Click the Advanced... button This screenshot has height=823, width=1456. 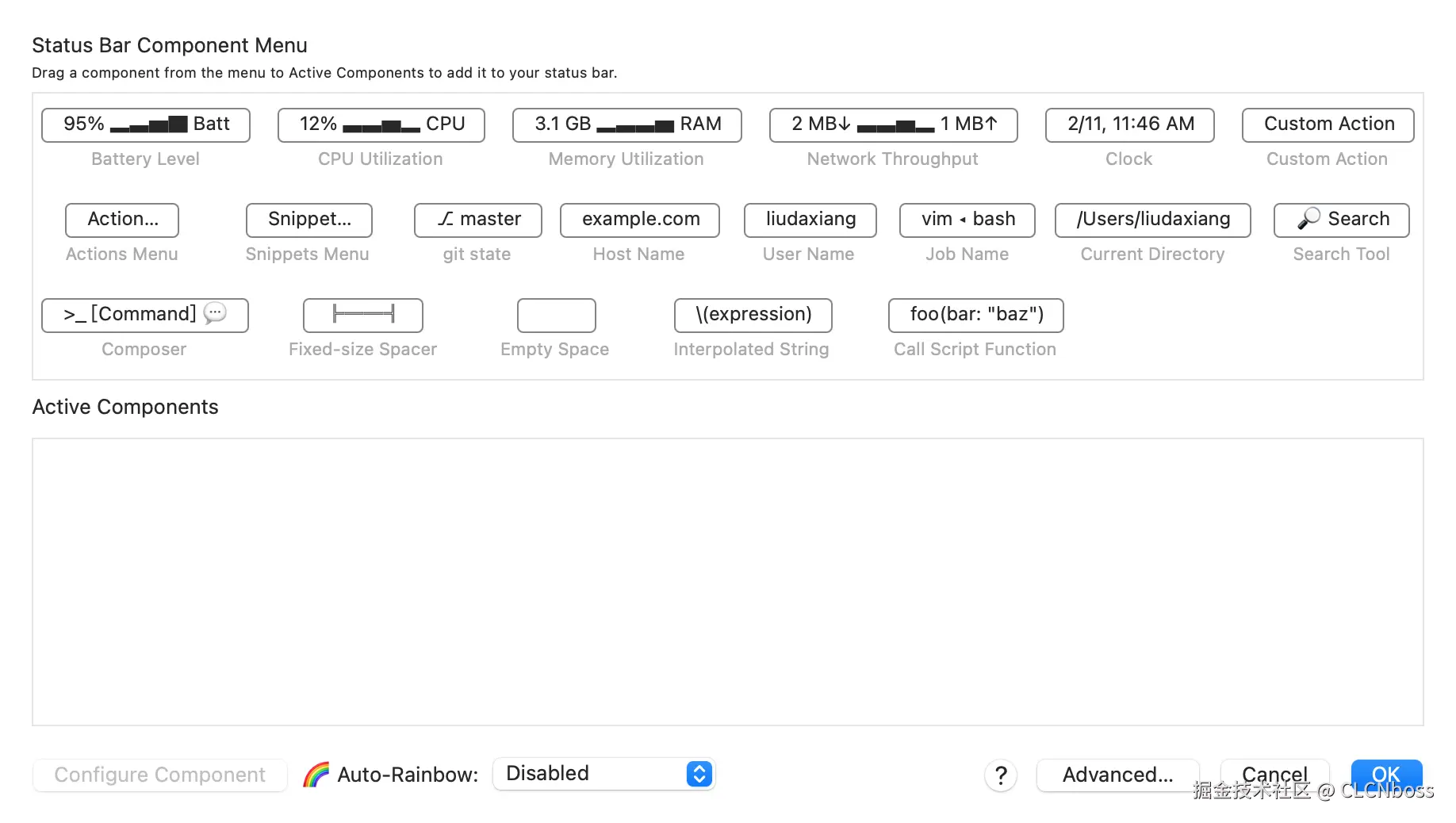1117,775
